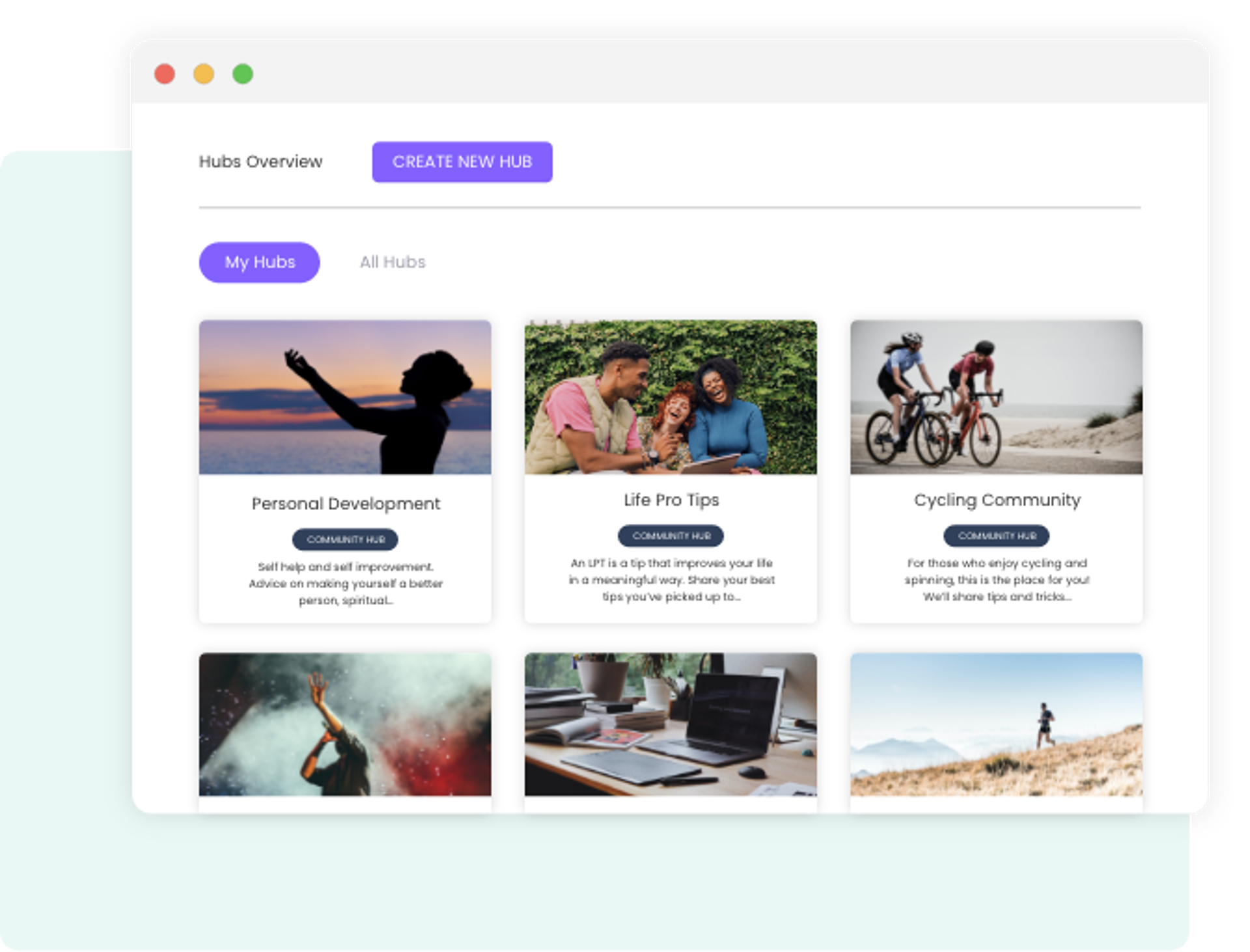Click the COMMUNITY HUB badge under Cycling Community
Image resolution: width=1250 pixels, height=952 pixels.
pos(997,536)
